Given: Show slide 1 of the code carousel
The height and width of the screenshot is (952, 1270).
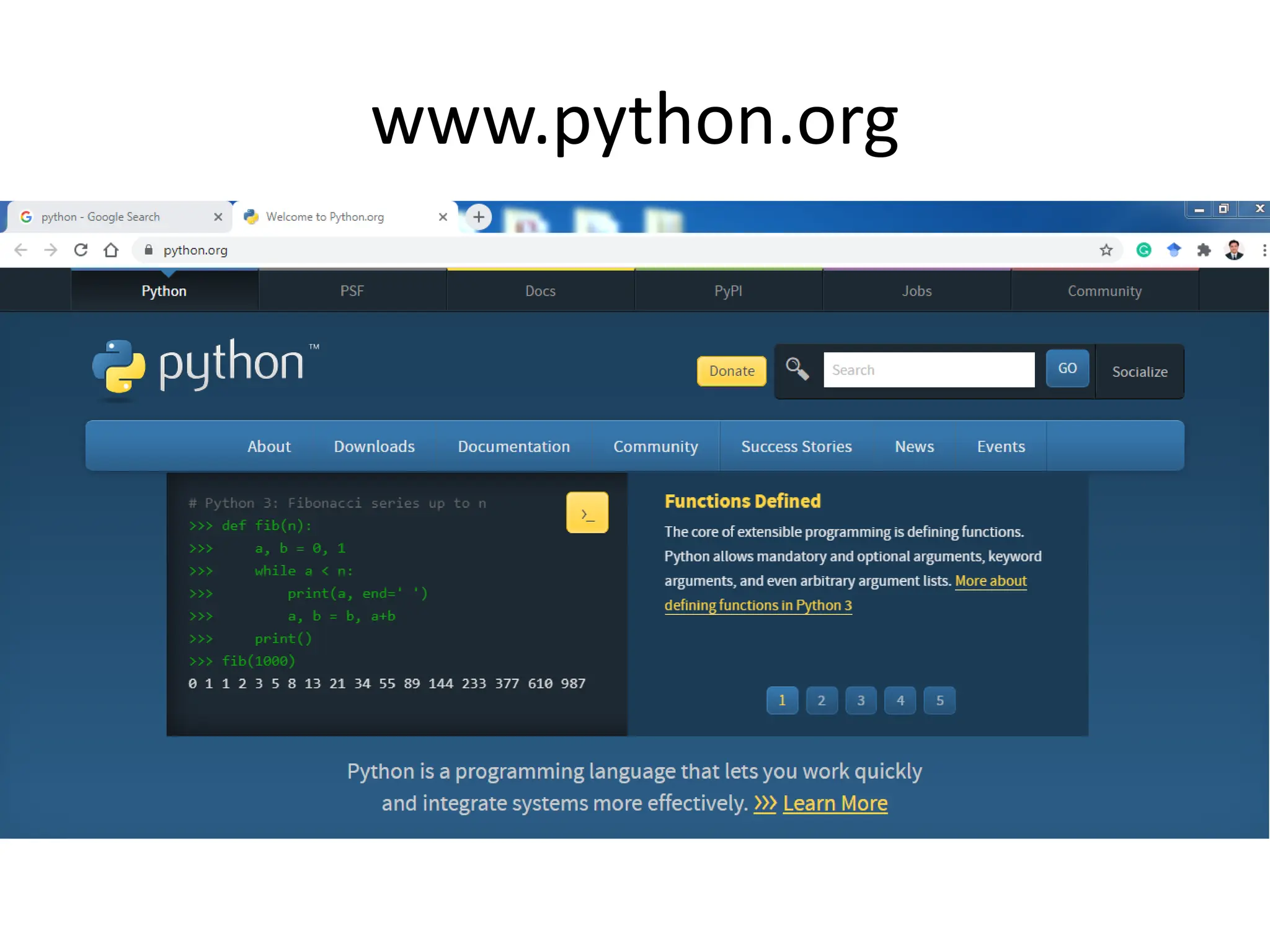Looking at the screenshot, I should click(782, 700).
